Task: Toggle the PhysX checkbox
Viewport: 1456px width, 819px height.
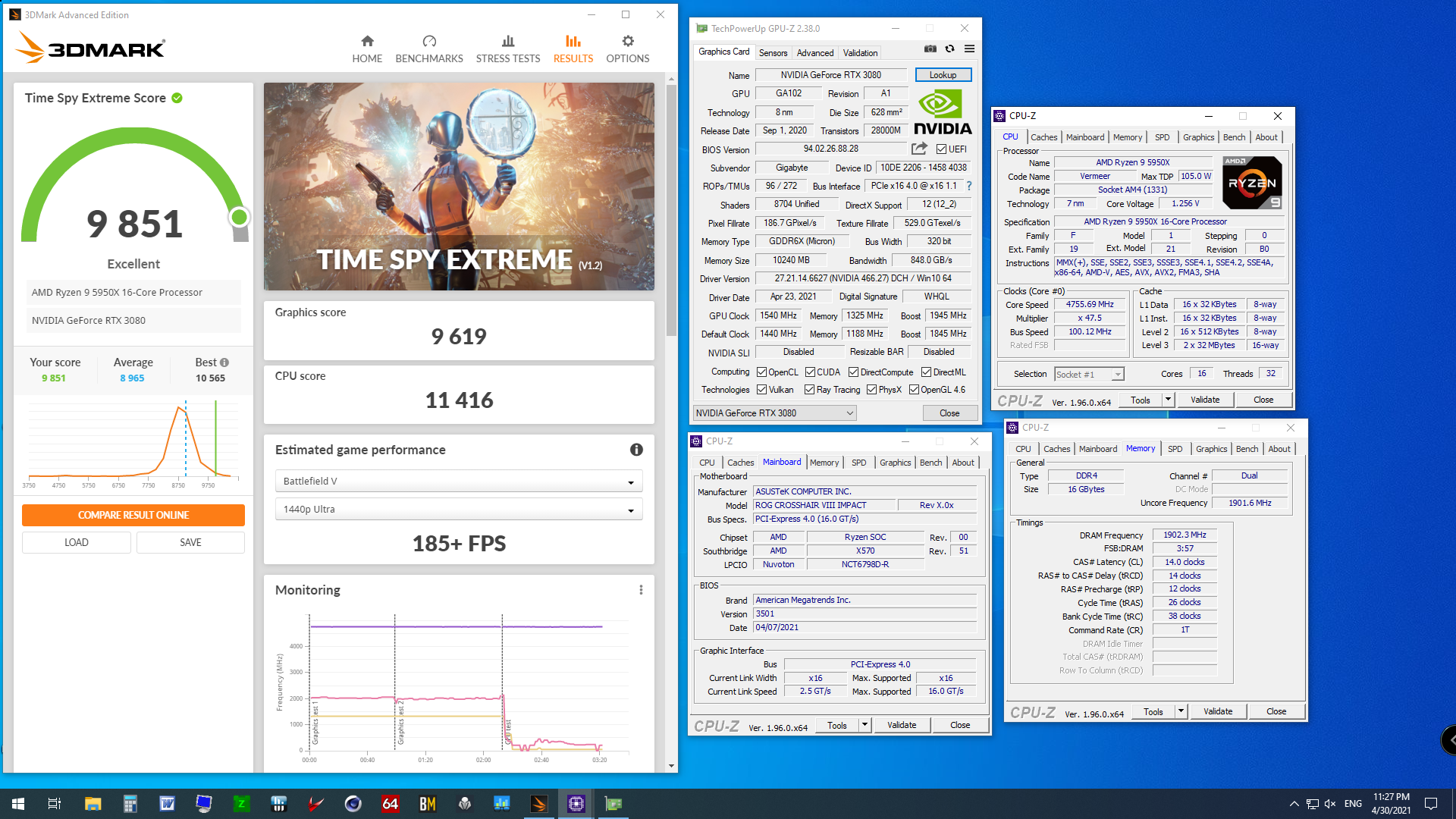Action: click(871, 390)
